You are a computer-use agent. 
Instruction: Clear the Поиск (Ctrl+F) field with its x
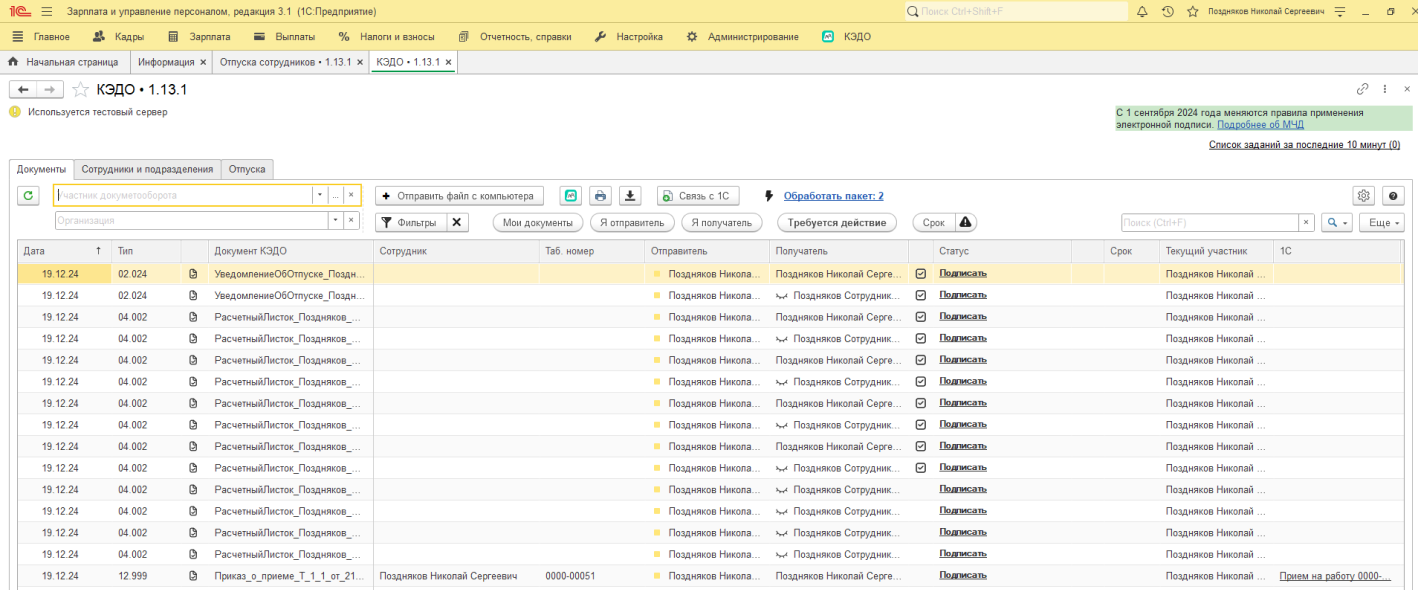[1306, 222]
